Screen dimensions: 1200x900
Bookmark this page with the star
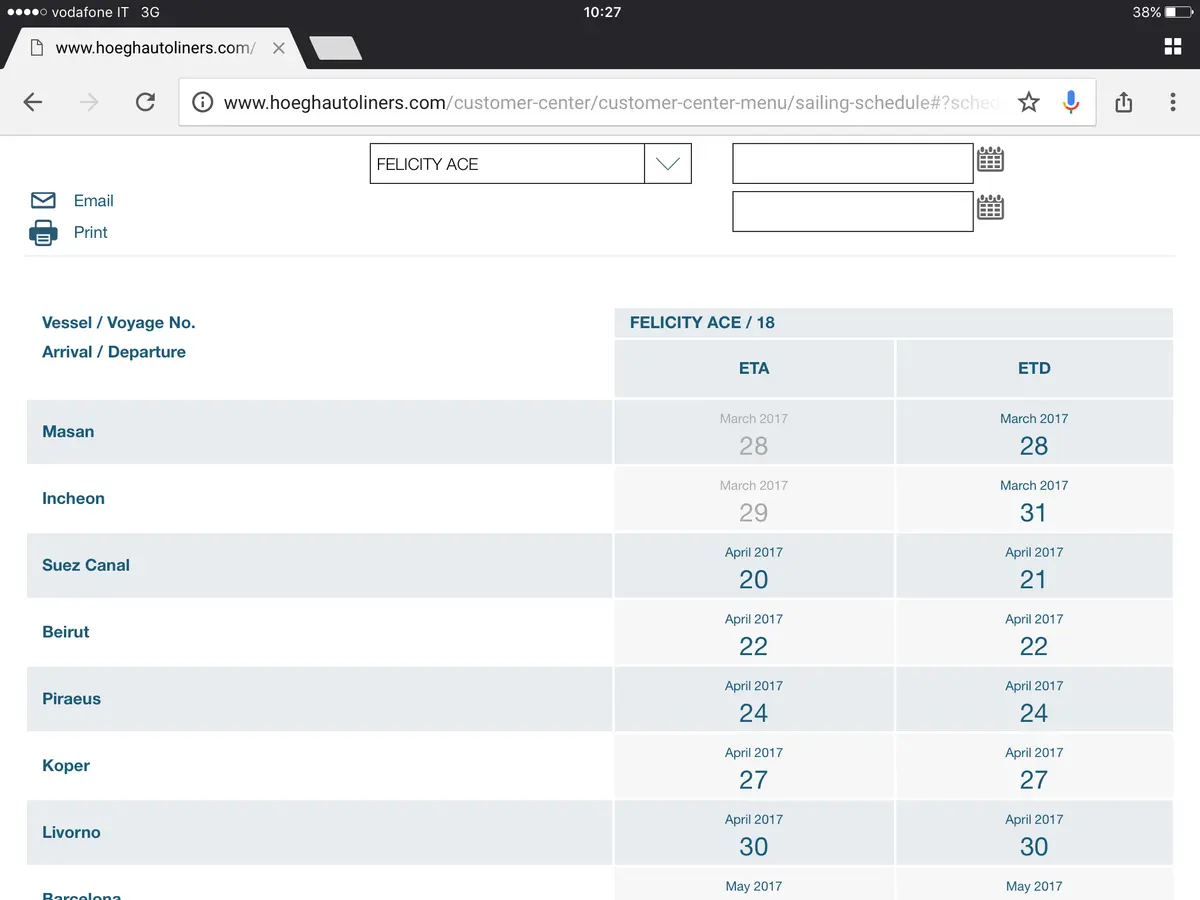(x=1029, y=102)
